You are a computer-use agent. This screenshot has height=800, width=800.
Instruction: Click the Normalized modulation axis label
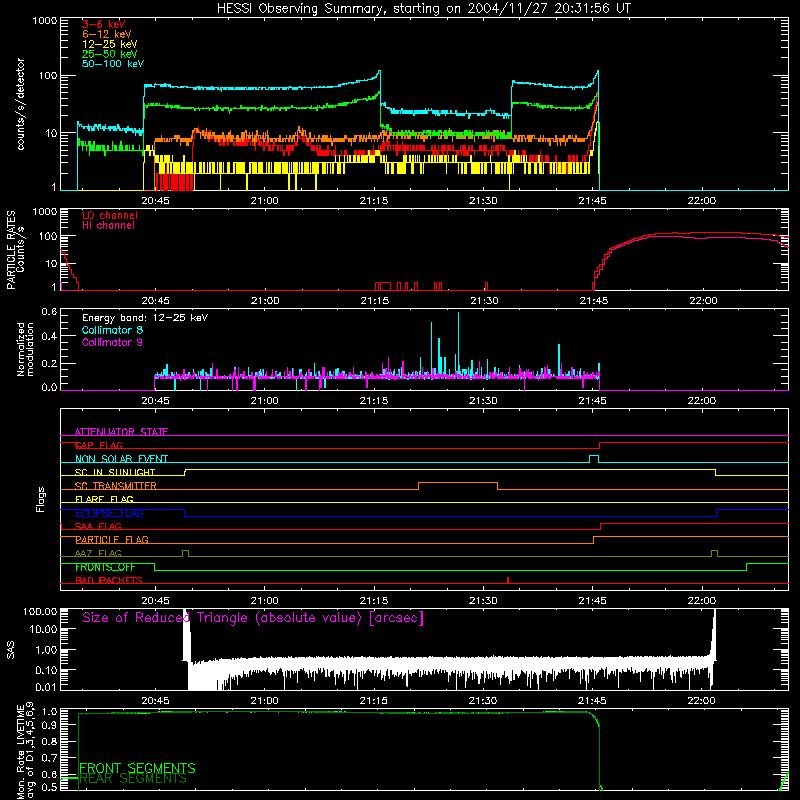coord(25,349)
